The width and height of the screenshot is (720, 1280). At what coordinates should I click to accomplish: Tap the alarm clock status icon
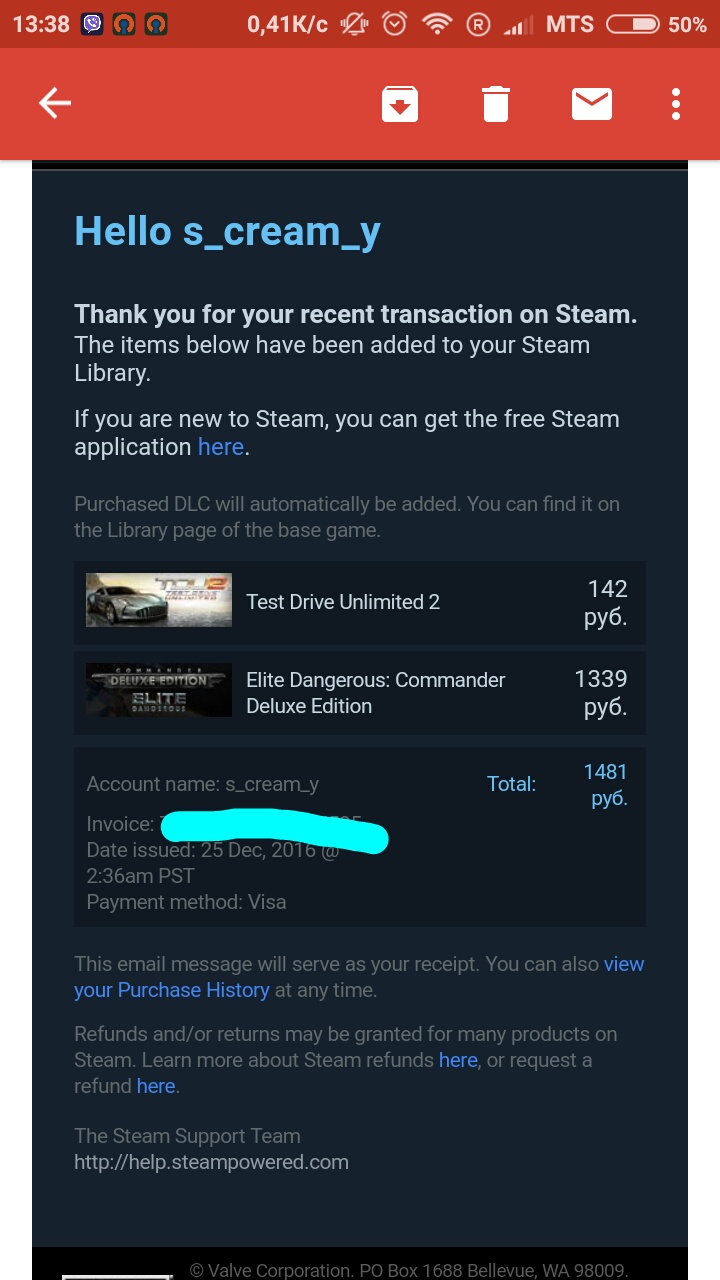tap(395, 24)
